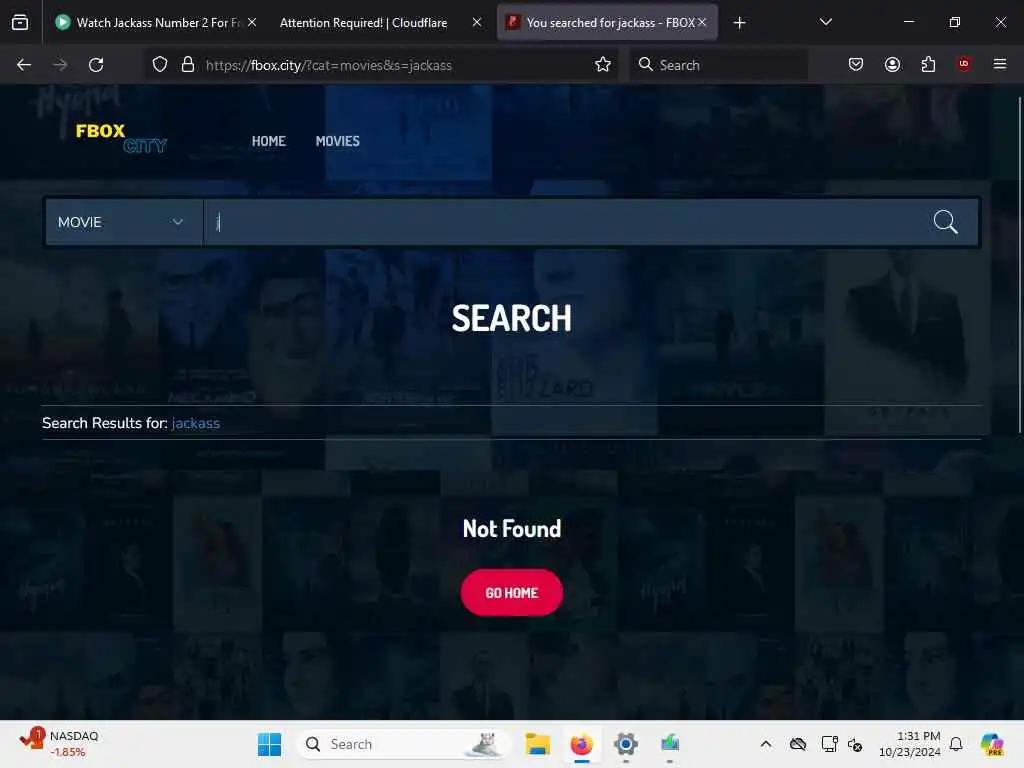This screenshot has width=1024, height=768.
Task: Open a new browser tab
Action: 739,23
